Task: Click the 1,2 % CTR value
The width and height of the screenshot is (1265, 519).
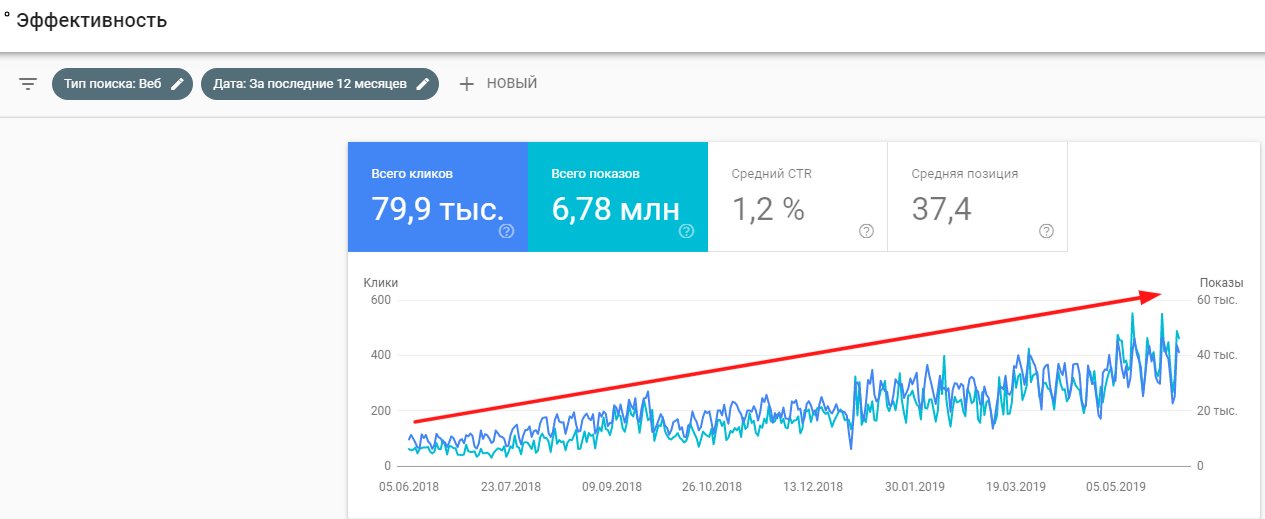Action: [x=768, y=209]
